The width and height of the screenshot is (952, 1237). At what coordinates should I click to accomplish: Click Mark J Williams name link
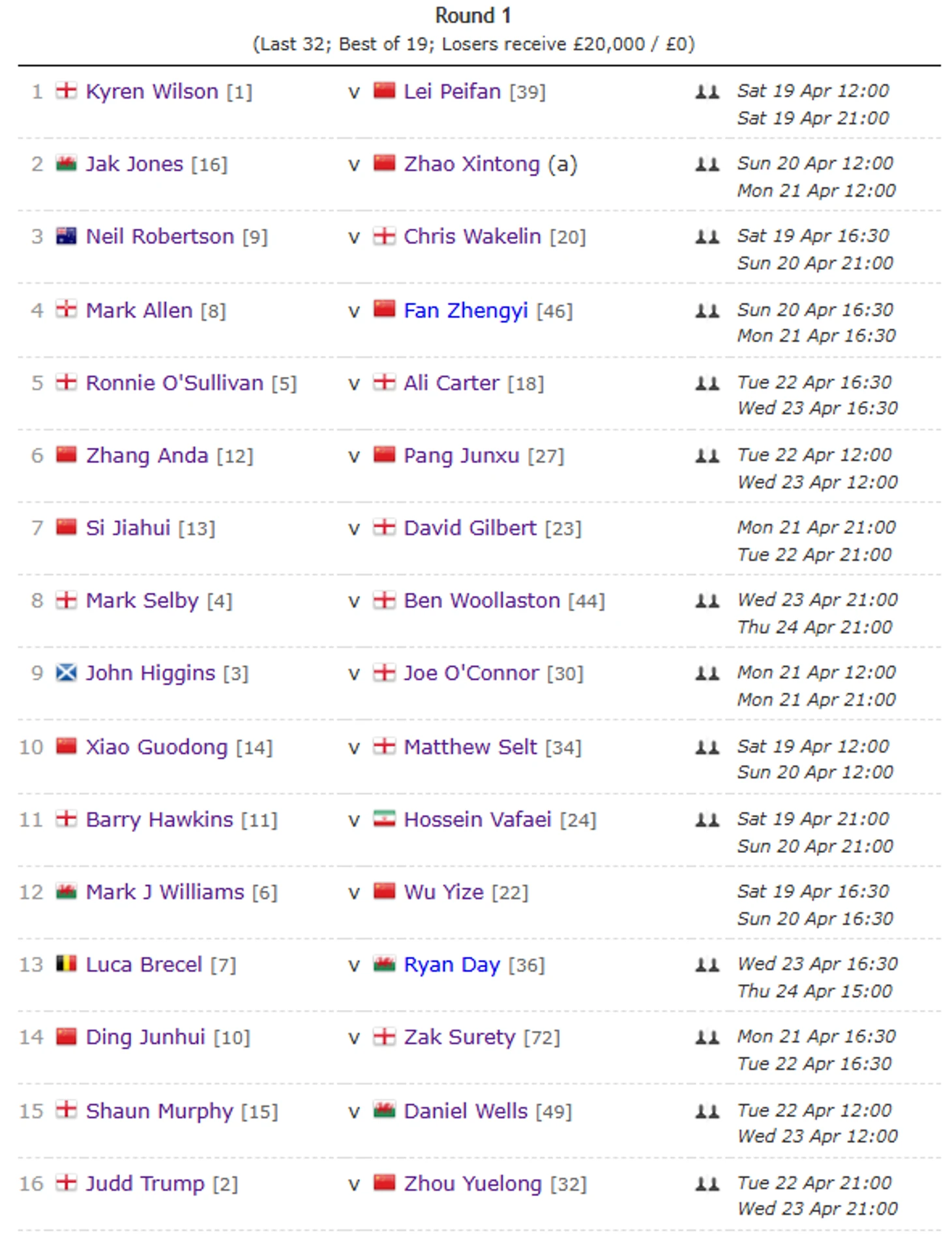point(165,892)
